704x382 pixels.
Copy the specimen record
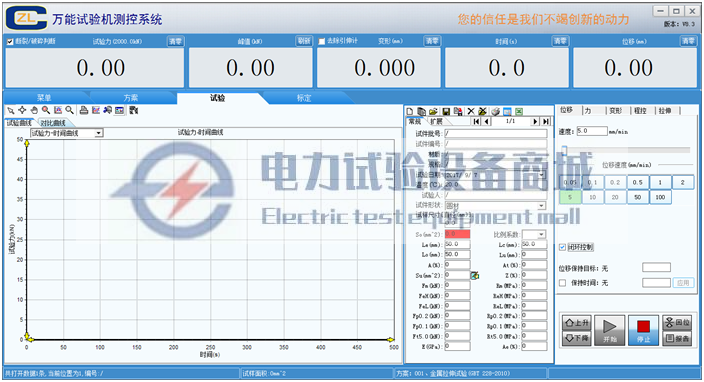[x=421, y=111]
